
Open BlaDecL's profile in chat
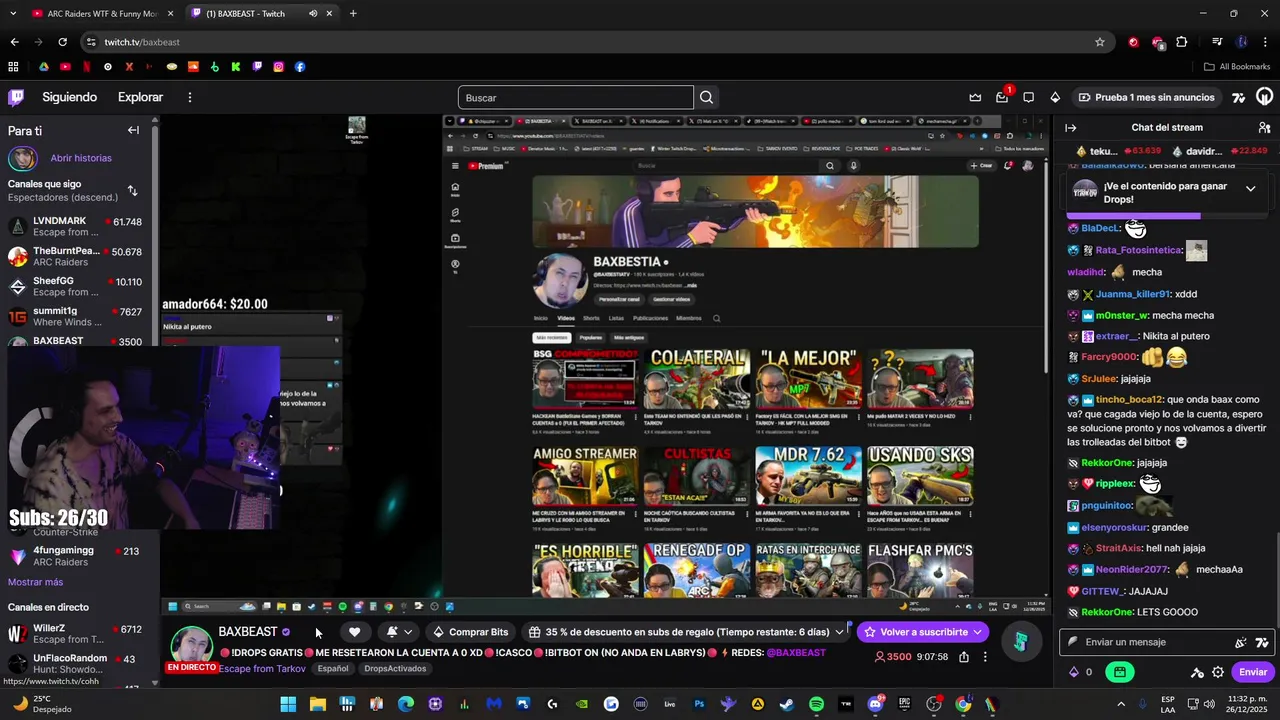[x=1100, y=228]
